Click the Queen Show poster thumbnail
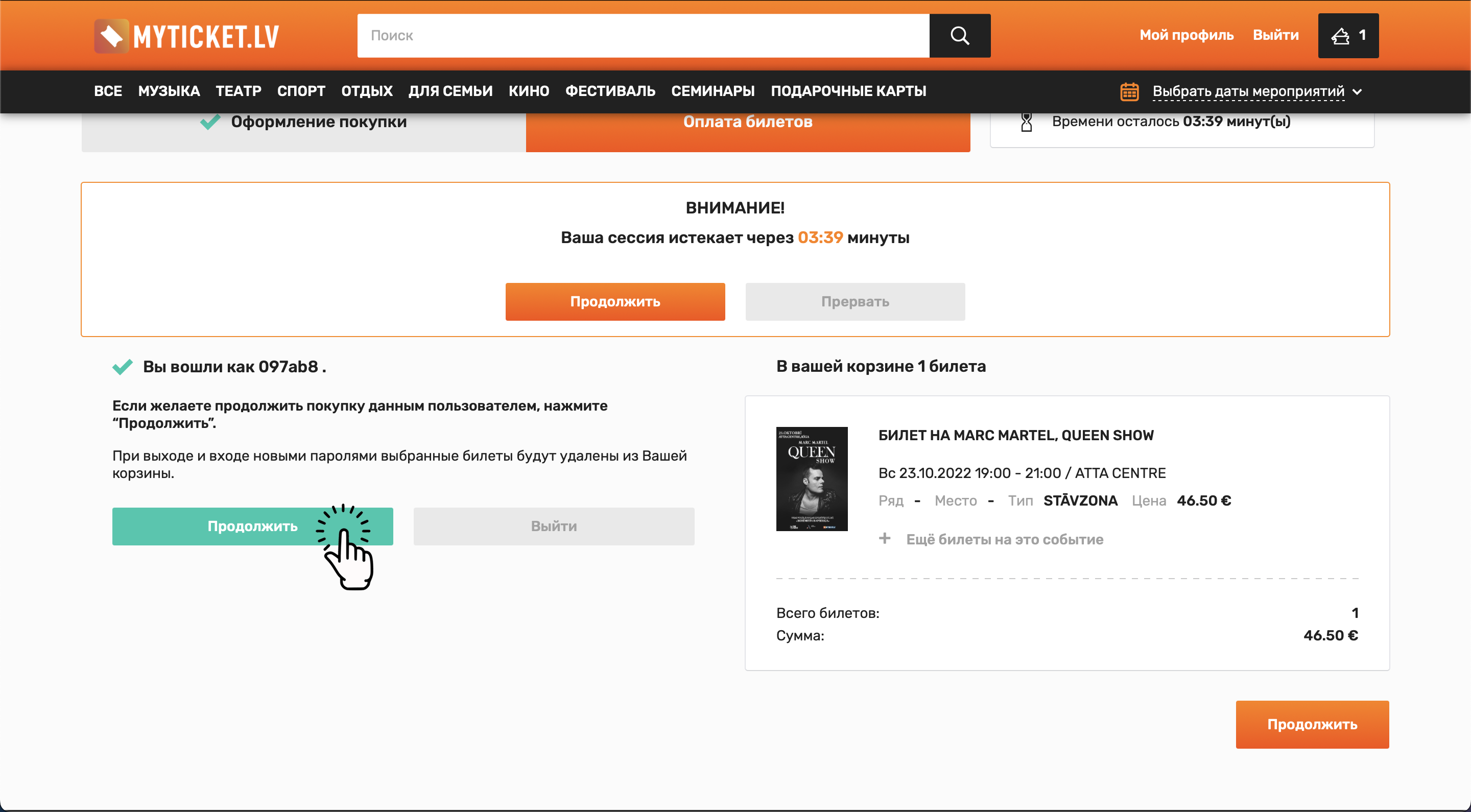Viewport: 1471px width, 812px height. (x=812, y=479)
